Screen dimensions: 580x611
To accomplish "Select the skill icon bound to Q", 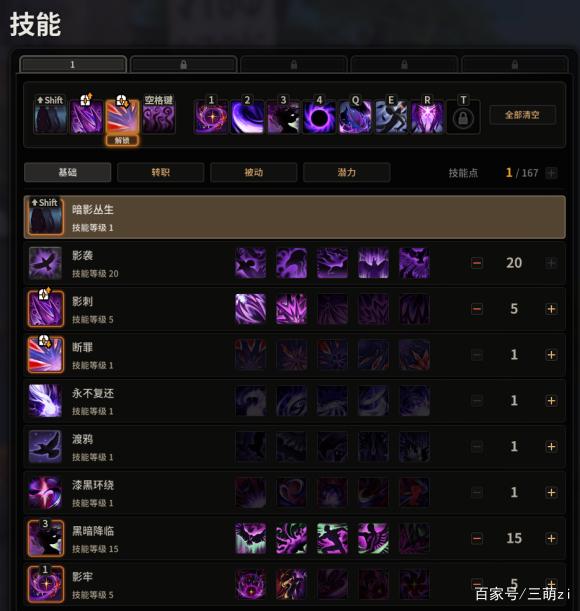I will [x=355, y=117].
